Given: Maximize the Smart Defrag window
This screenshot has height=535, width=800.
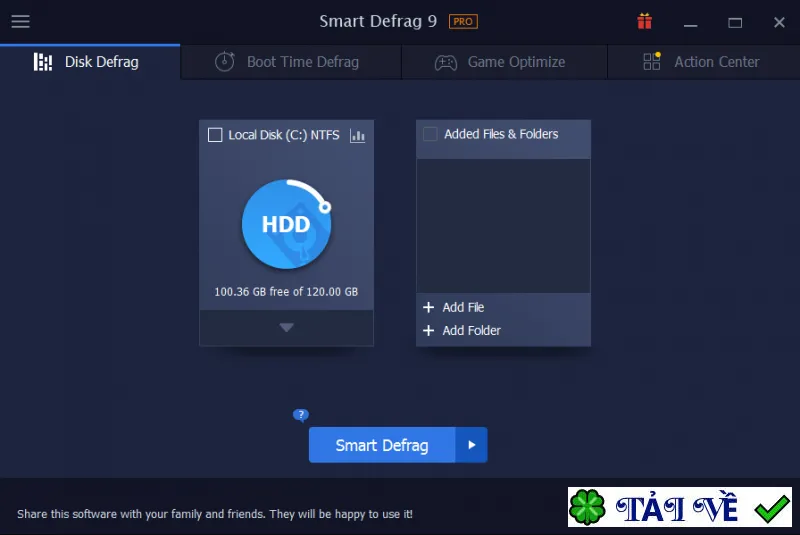Looking at the screenshot, I should click(735, 22).
